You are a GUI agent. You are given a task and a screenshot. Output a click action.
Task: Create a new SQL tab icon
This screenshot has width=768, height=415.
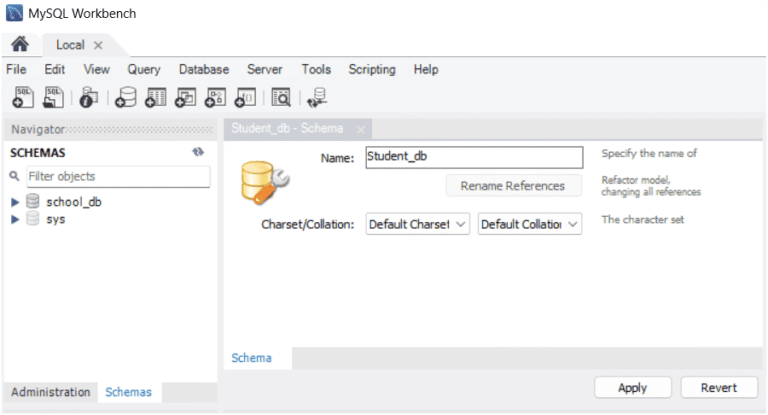[x=23, y=97]
